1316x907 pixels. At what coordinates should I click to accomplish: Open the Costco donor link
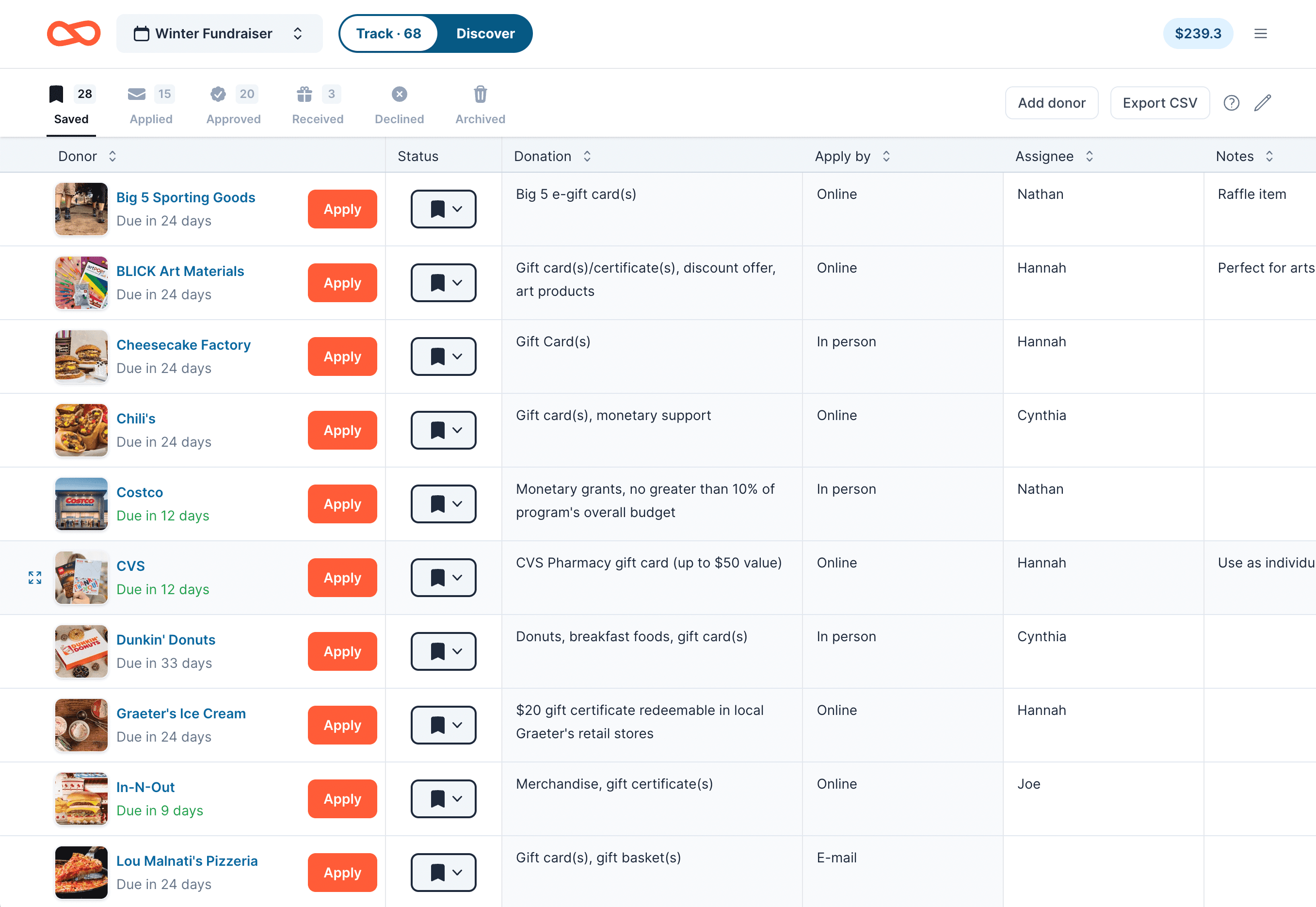pos(140,492)
